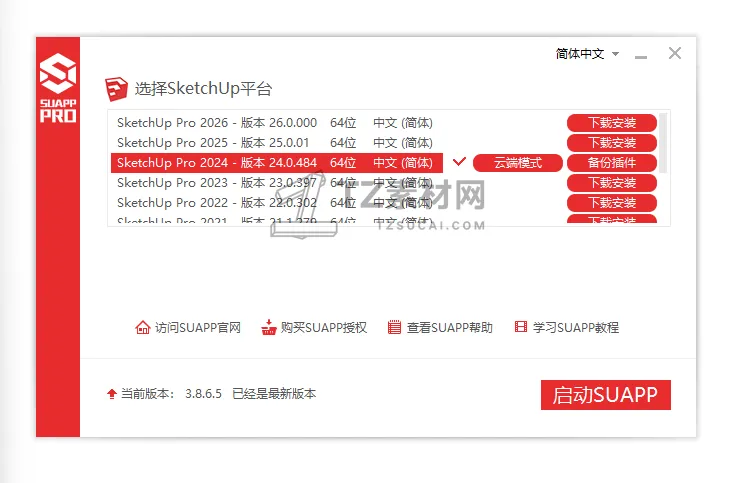
Task: Click the film icon for 学习SUAPP教程
Action: 521,327
